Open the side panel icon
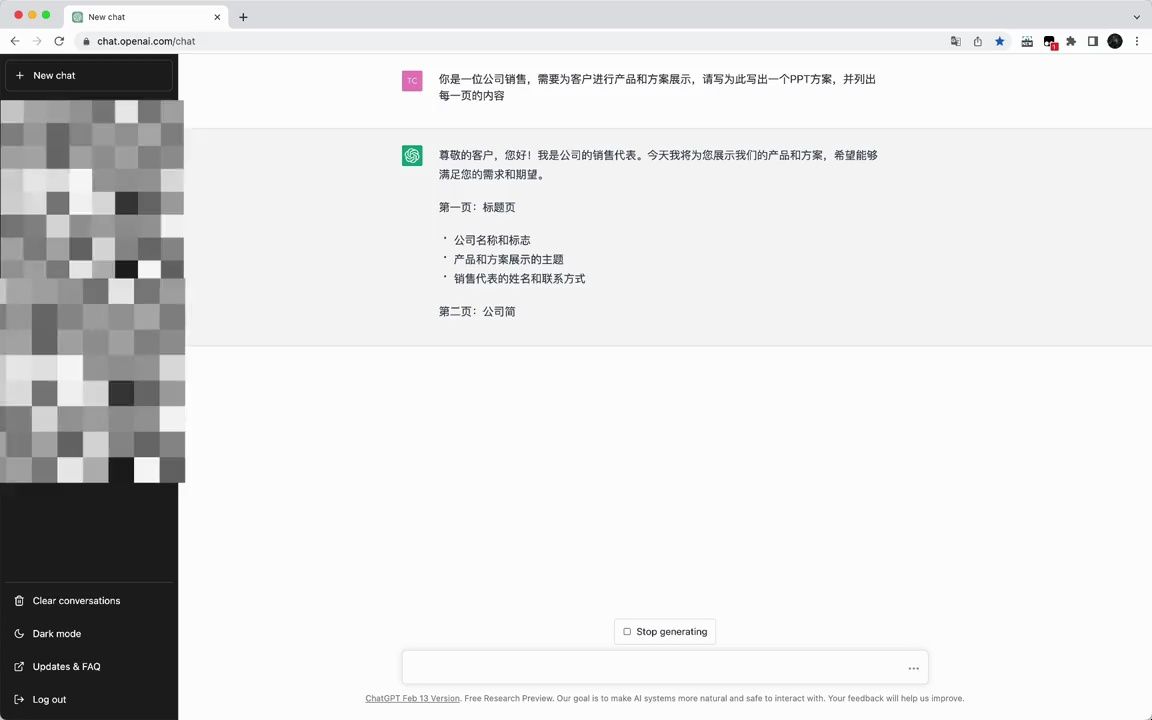This screenshot has height=720, width=1152. pyautogui.click(x=1093, y=41)
